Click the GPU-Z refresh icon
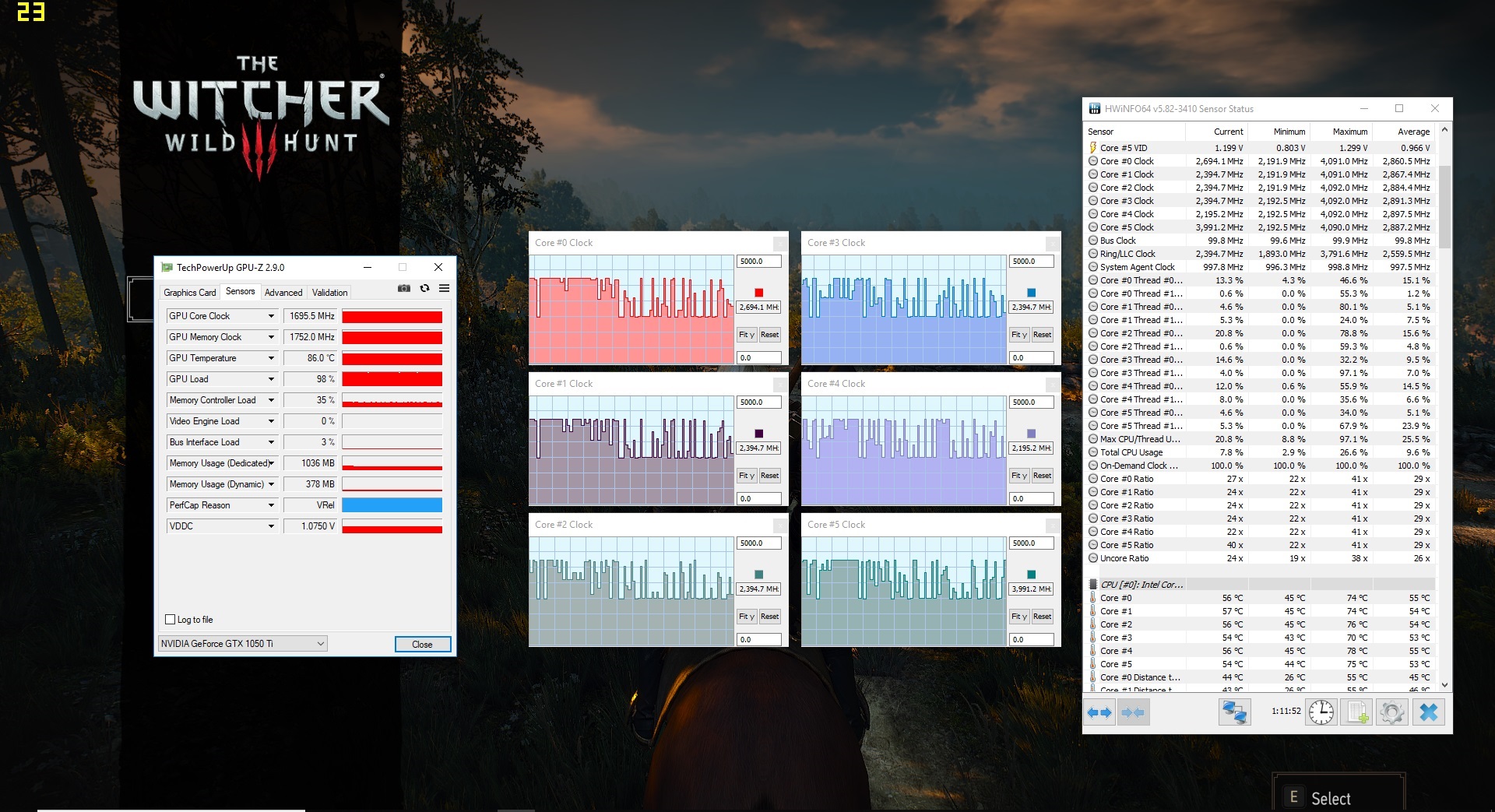 (424, 288)
